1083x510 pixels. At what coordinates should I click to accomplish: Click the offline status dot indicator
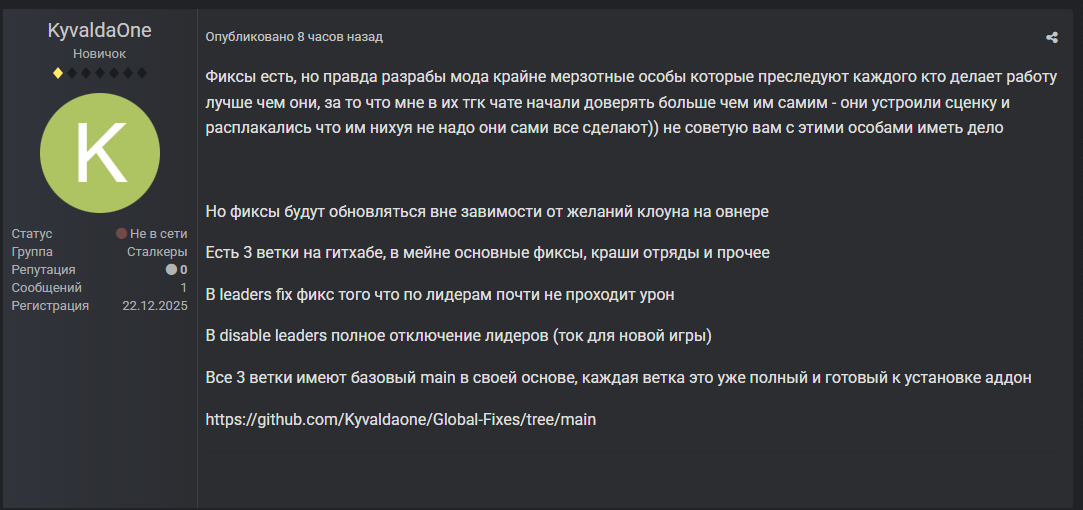pyautogui.click(x=121, y=234)
